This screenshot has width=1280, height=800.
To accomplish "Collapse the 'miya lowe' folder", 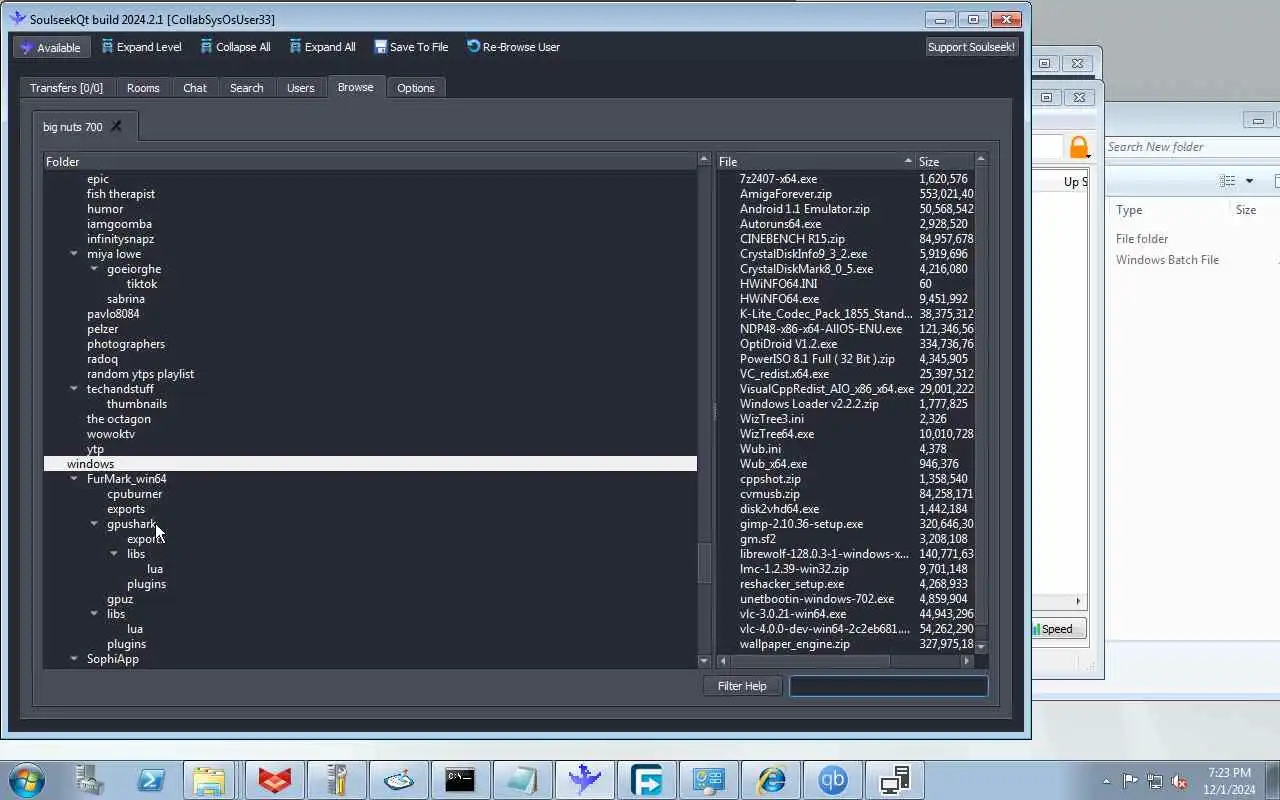I will pos(74,254).
